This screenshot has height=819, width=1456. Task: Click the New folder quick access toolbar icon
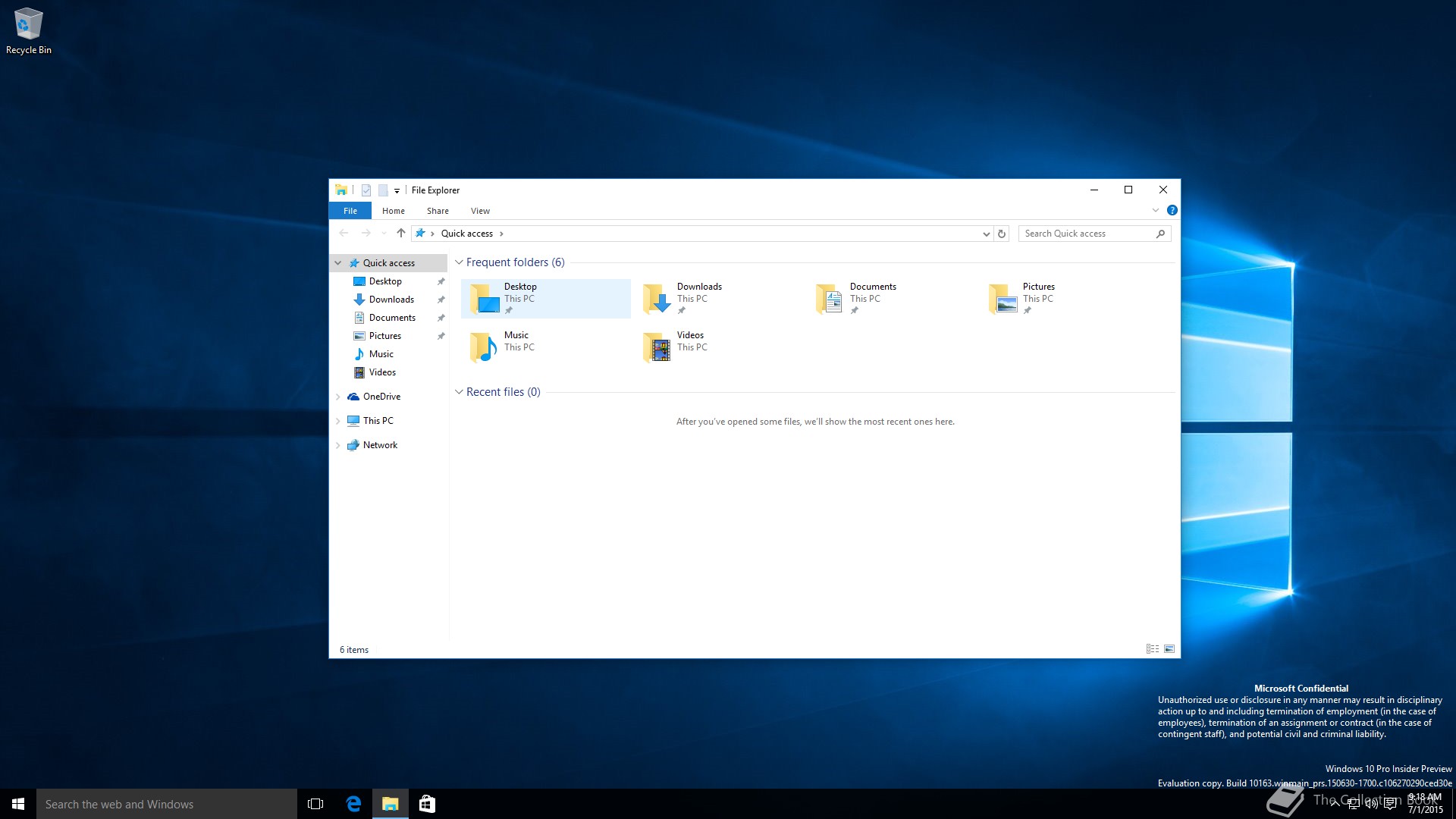click(383, 190)
